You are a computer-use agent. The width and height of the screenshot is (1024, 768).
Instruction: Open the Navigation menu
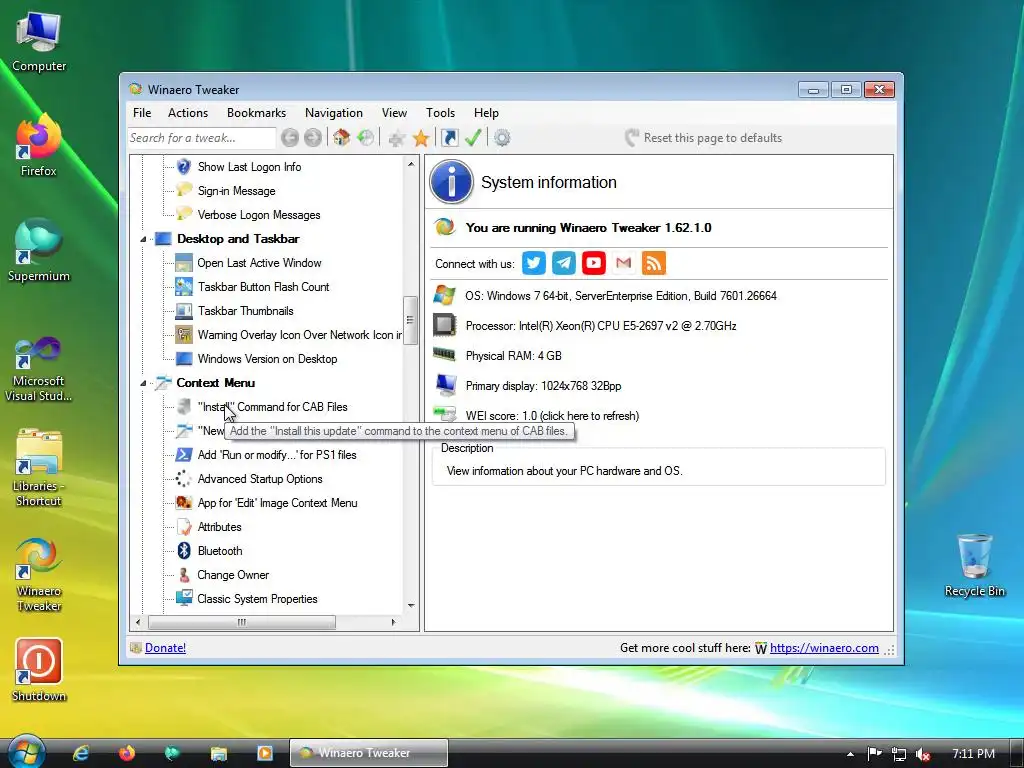pos(334,113)
